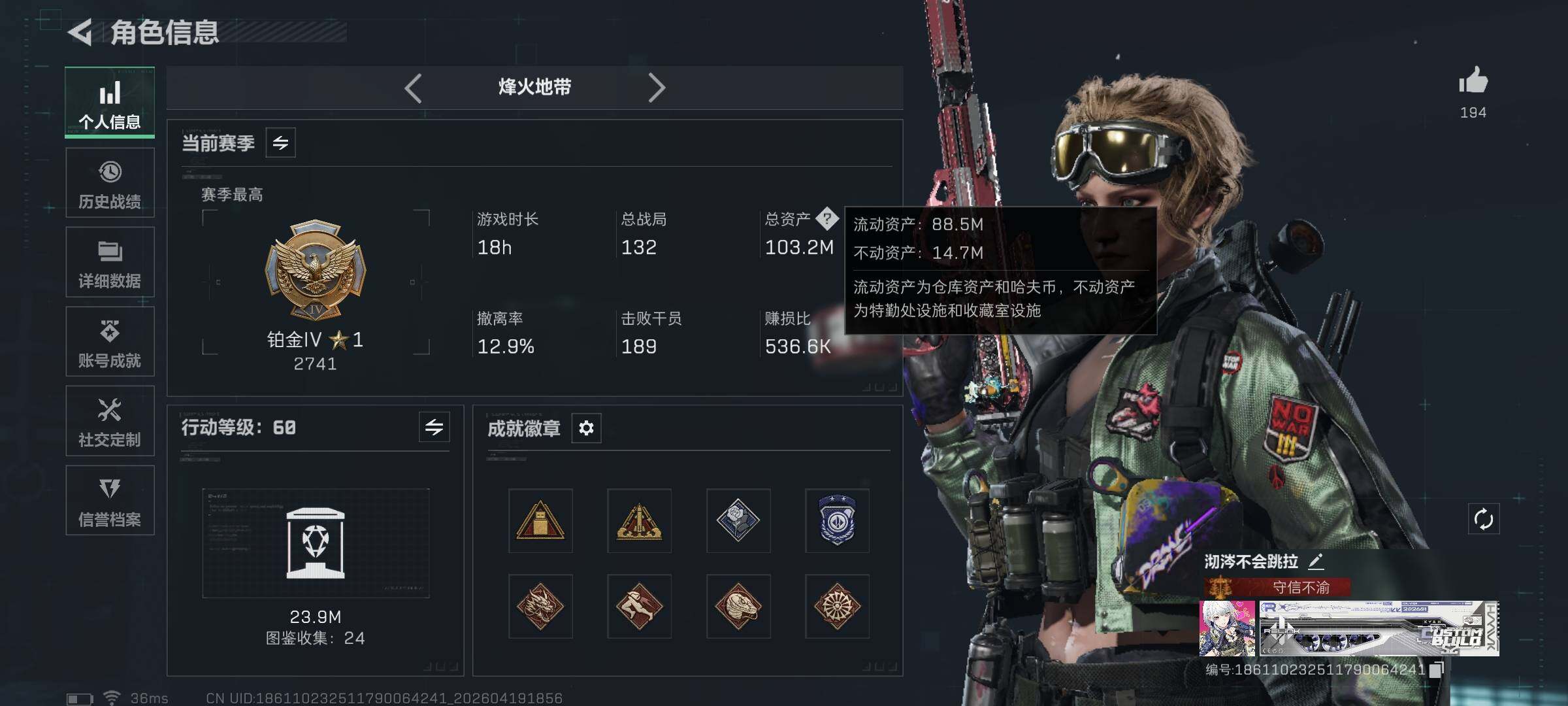Open 信誉档案 reputation section

(110, 501)
